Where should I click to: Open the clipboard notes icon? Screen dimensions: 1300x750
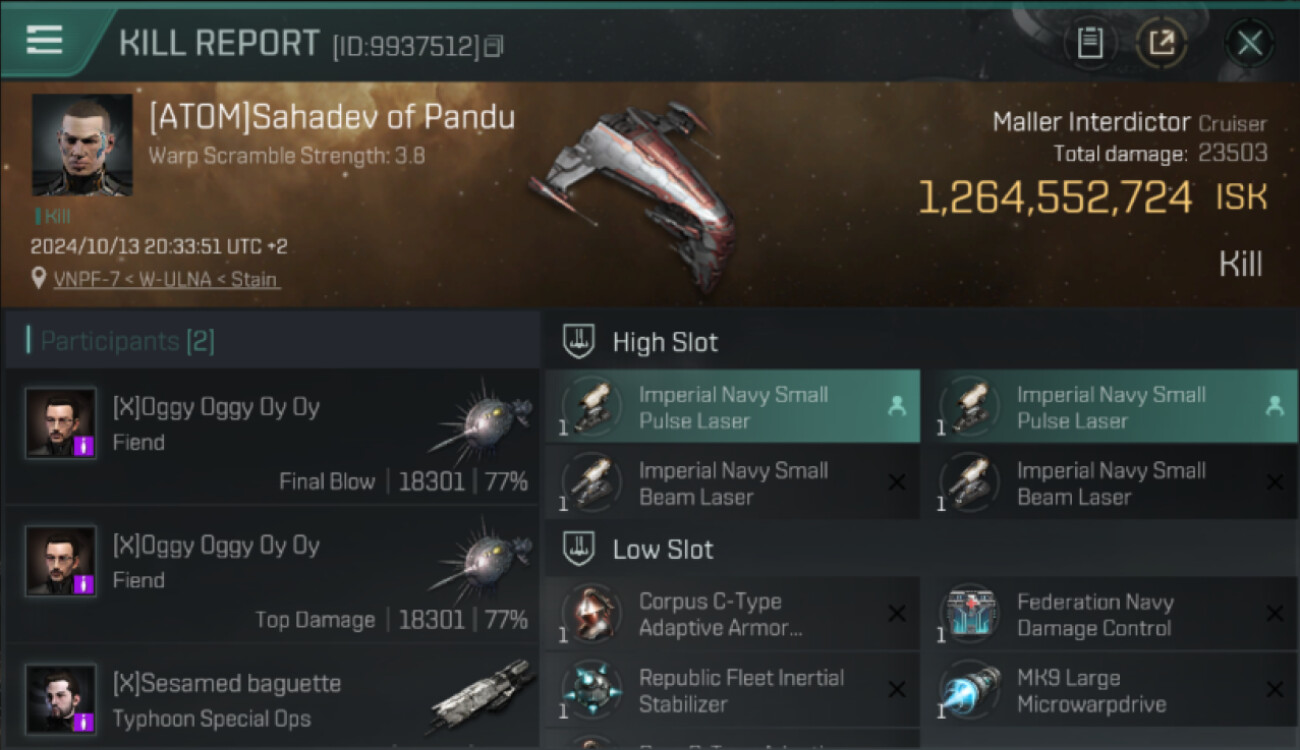[x=1090, y=43]
